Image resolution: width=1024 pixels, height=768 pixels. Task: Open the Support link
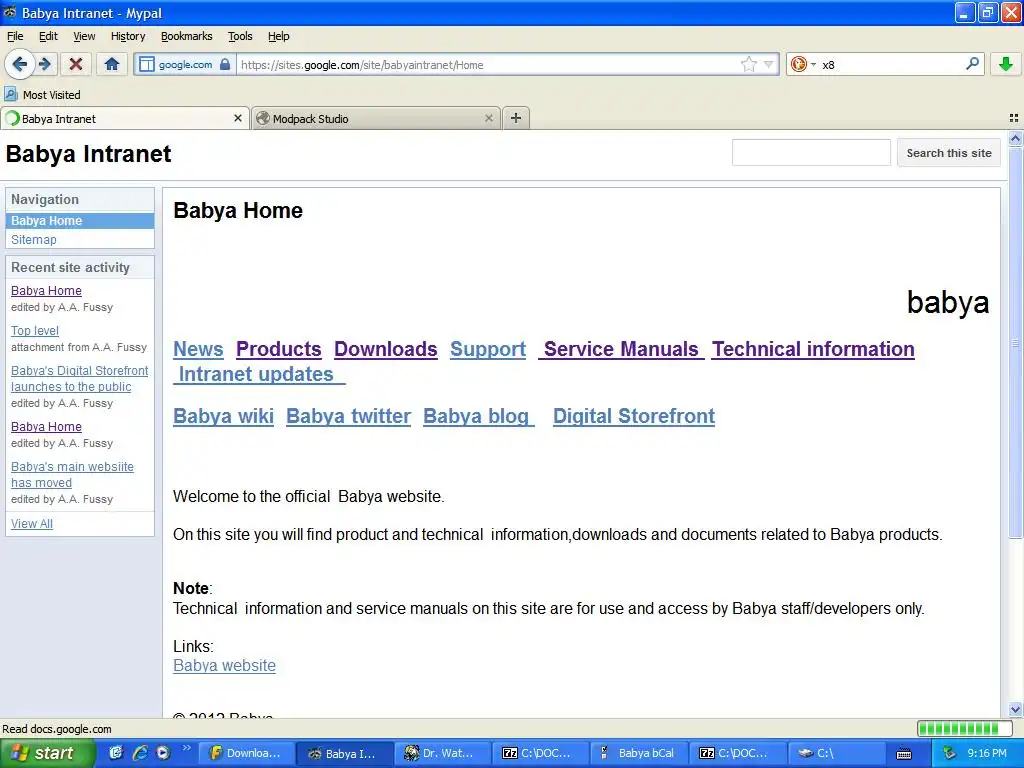(488, 349)
